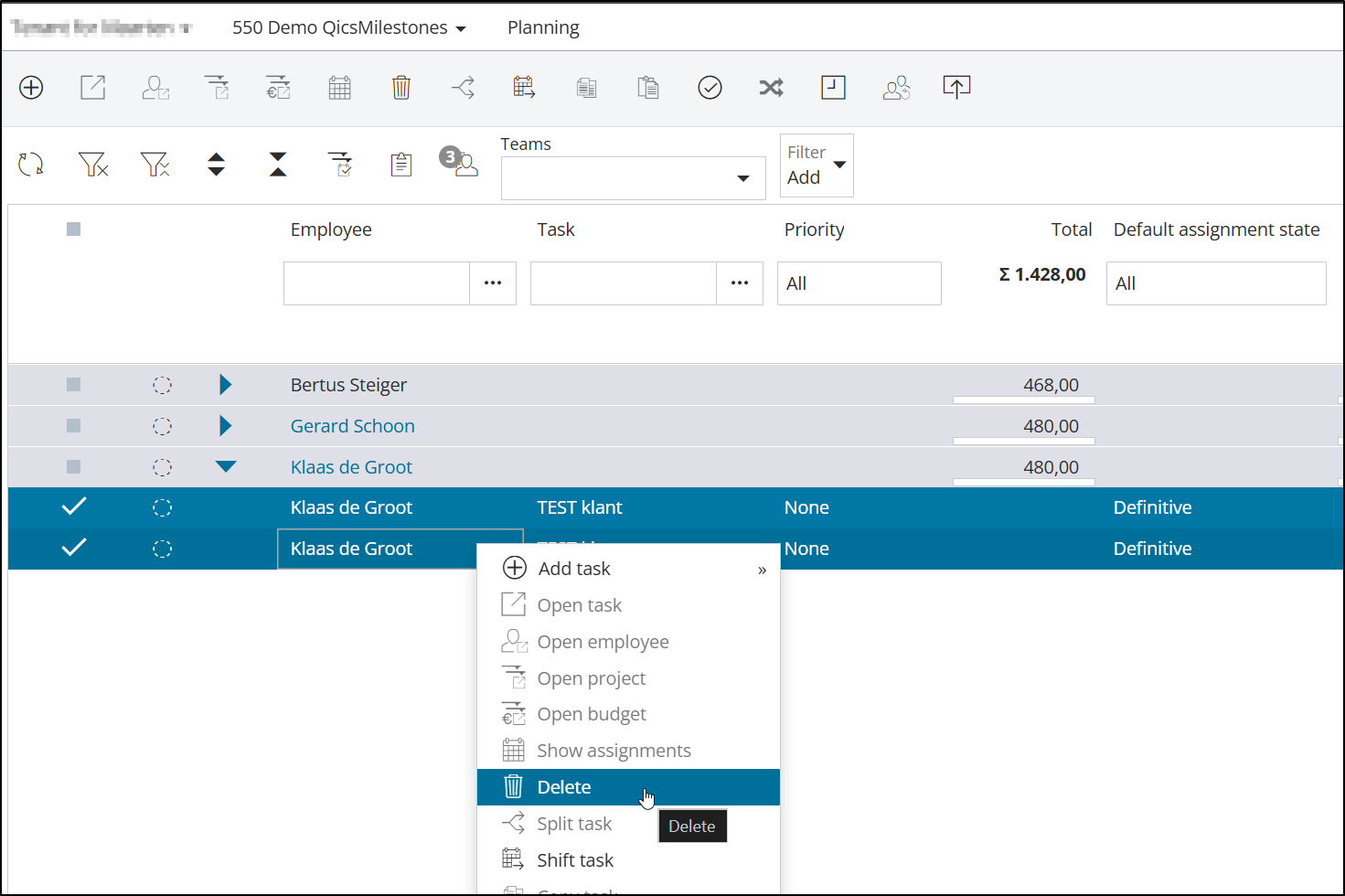
Task: Open the Teams combo box
Action: (633, 178)
